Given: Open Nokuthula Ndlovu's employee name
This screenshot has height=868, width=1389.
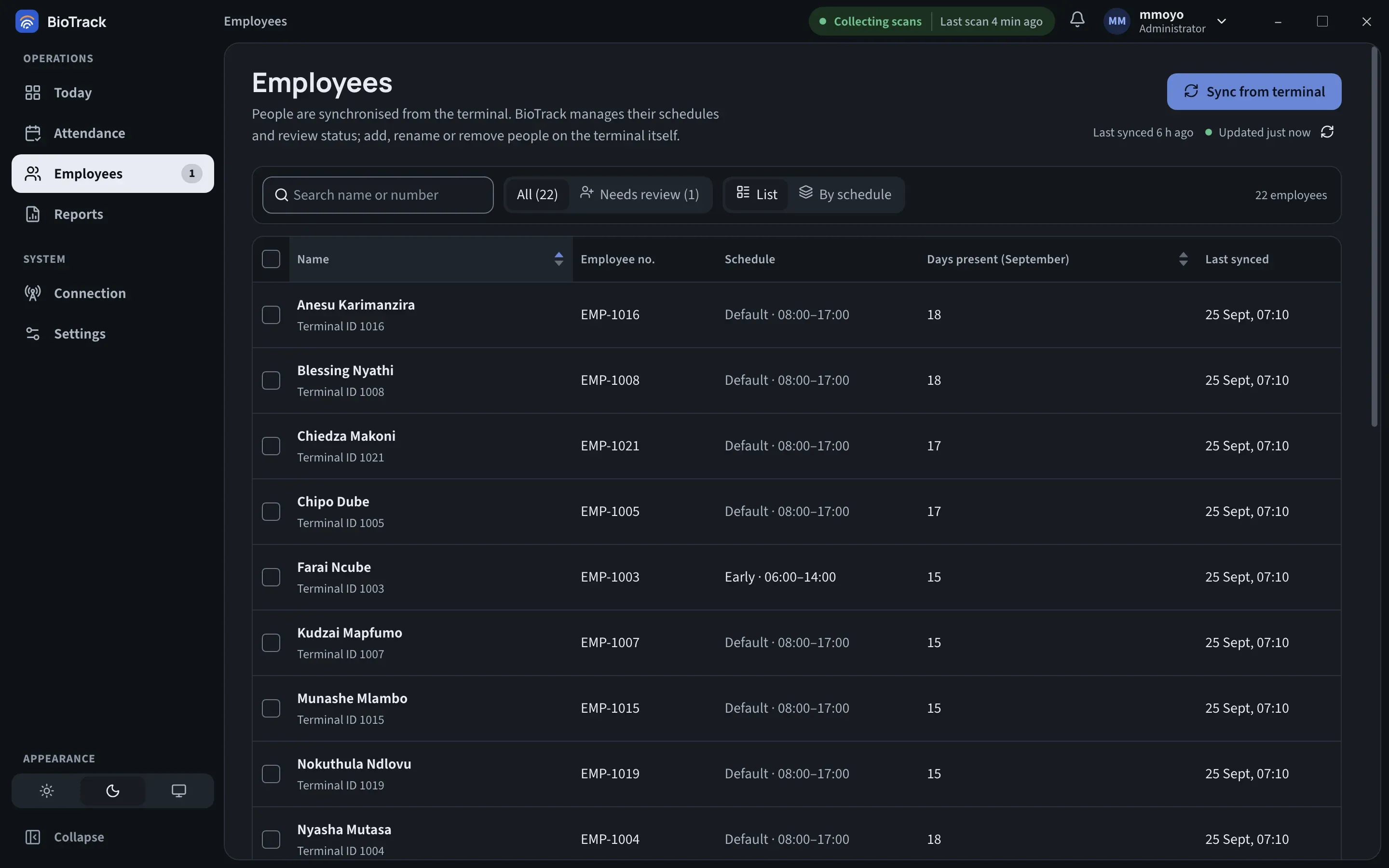Looking at the screenshot, I should (x=354, y=764).
